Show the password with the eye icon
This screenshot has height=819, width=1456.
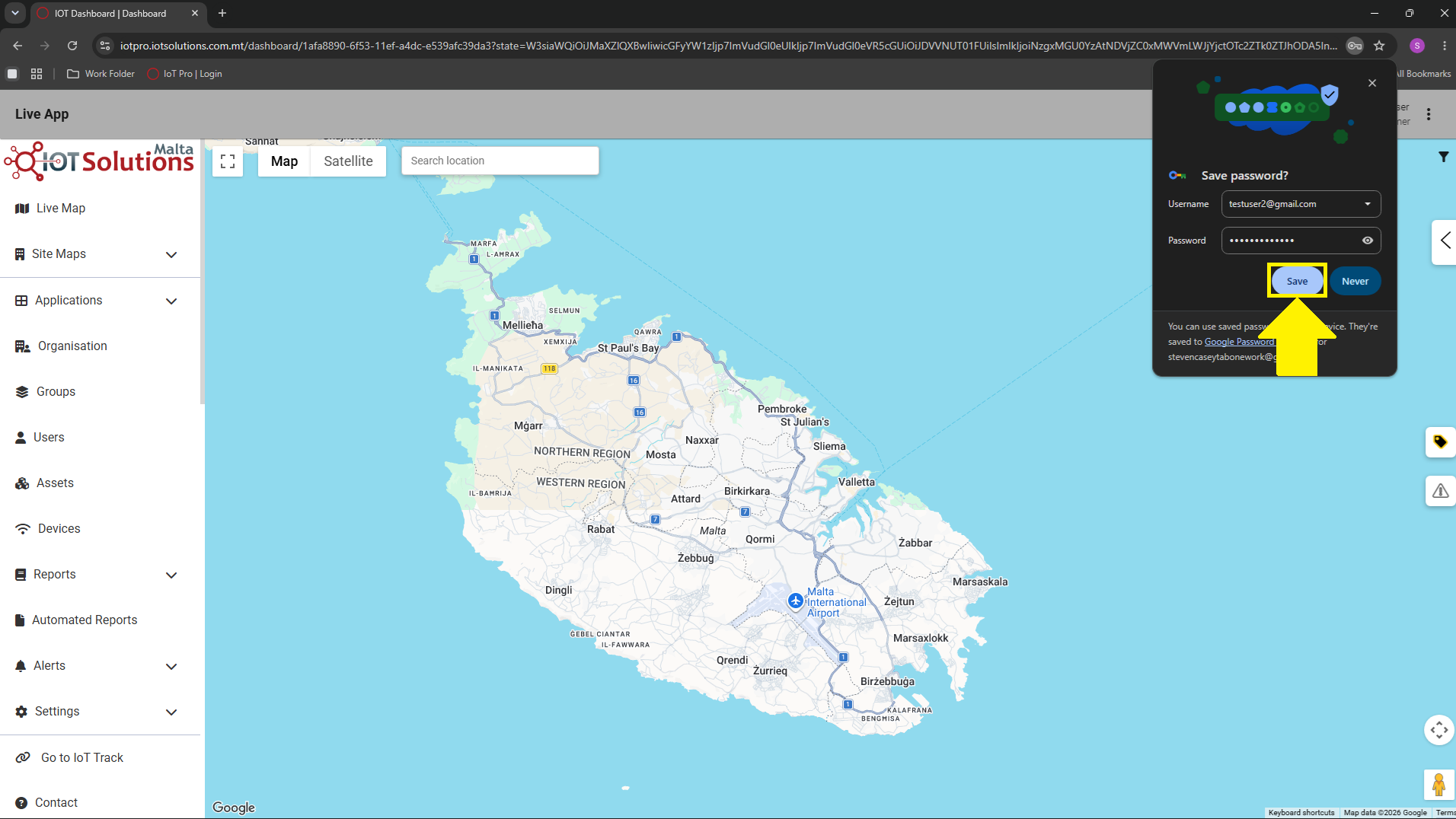pos(1368,241)
